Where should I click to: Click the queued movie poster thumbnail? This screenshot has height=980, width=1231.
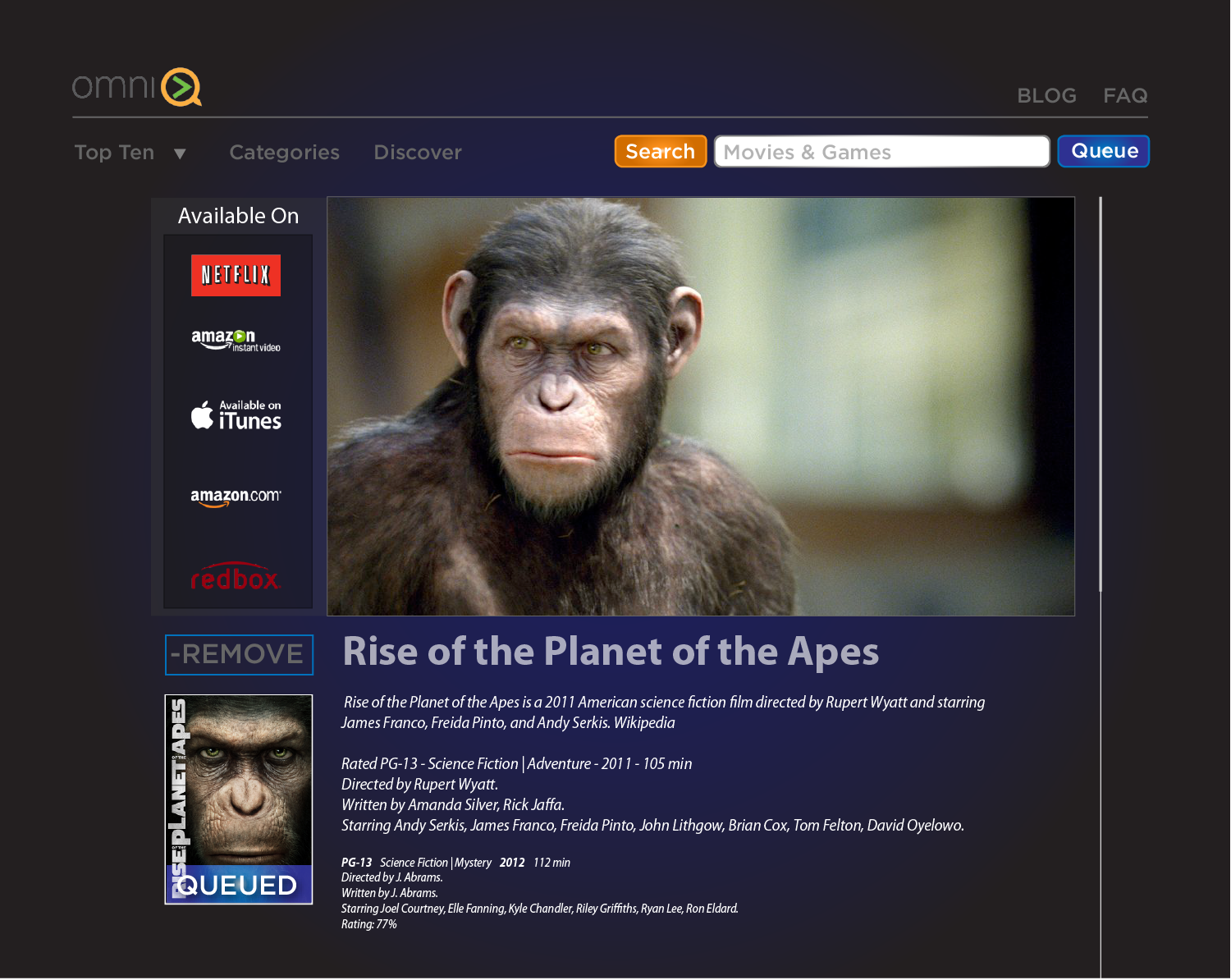[x=239, y=799]
